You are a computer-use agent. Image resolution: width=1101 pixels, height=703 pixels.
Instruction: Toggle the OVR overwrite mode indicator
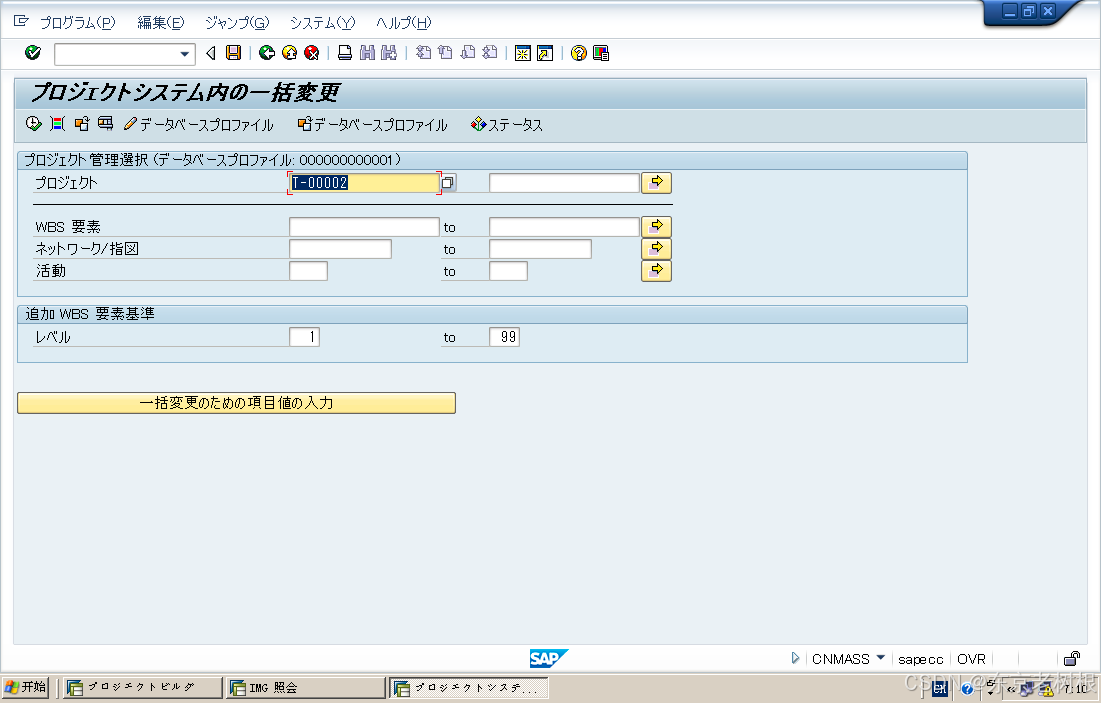coord(971,659)
